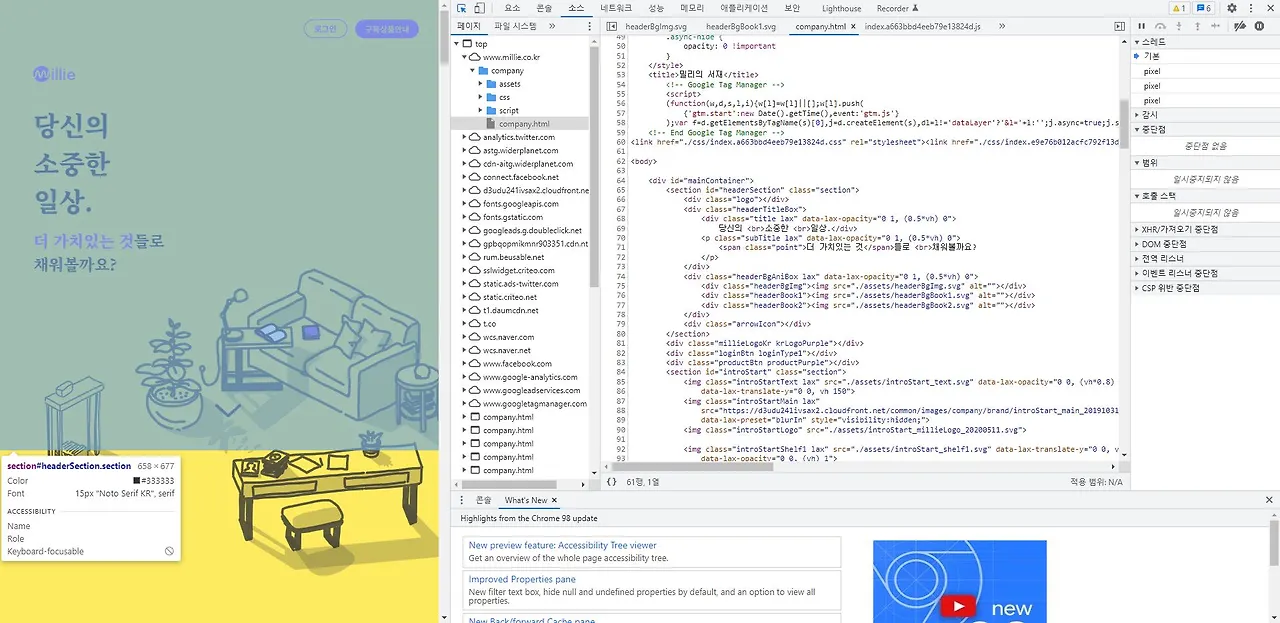Image resolution: width=1280 pixels, height=623 pixels.
Task: Open the 메모리 panel tab
Action: (692, 8)
